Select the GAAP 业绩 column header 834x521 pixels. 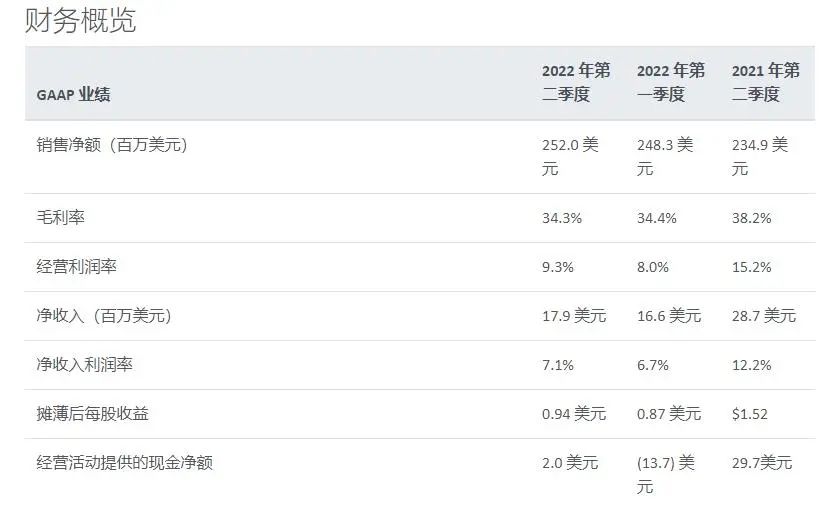[x=73, y=95]
